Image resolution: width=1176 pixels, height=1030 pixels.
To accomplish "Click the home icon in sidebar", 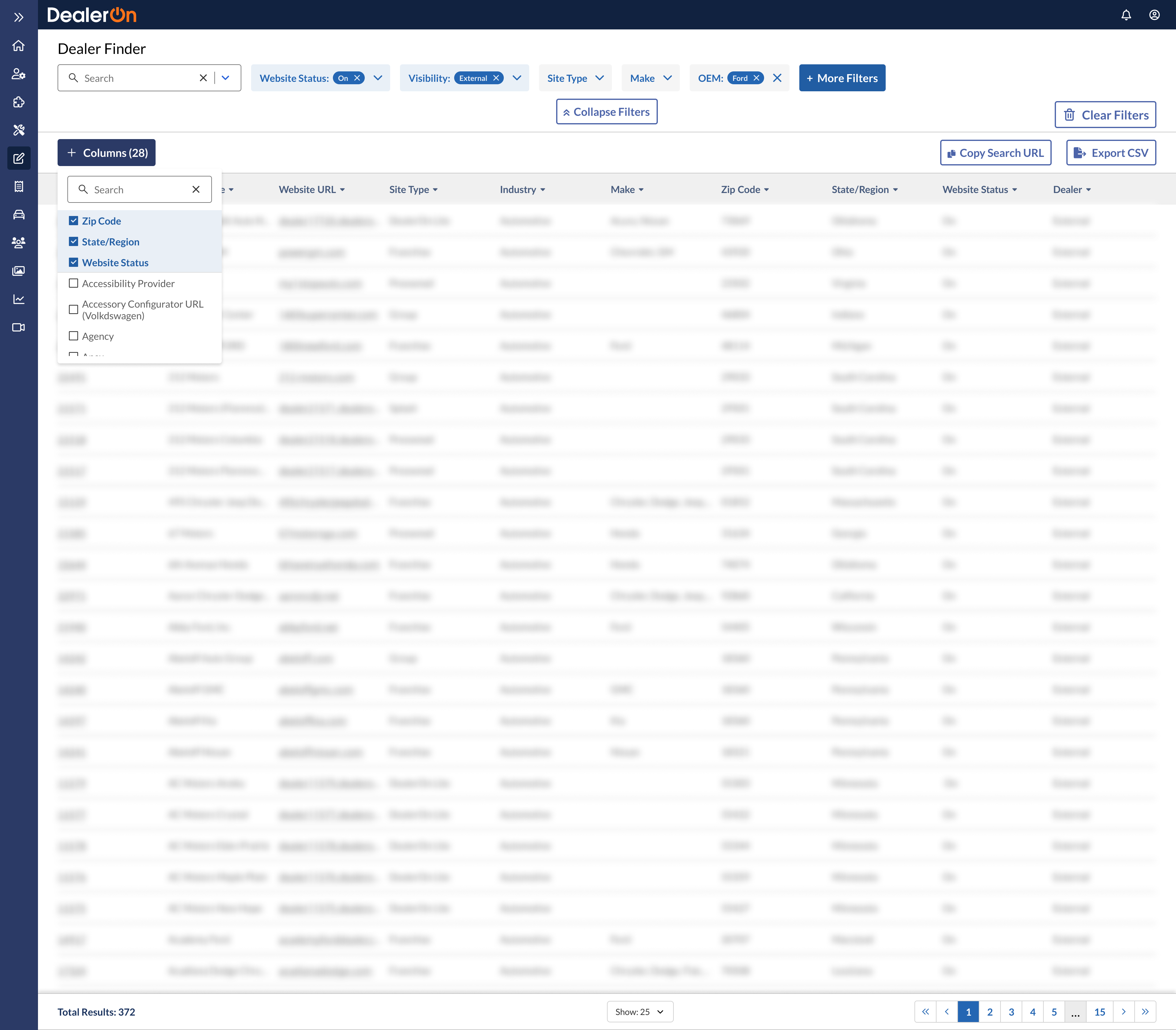I will pos(18,46).
